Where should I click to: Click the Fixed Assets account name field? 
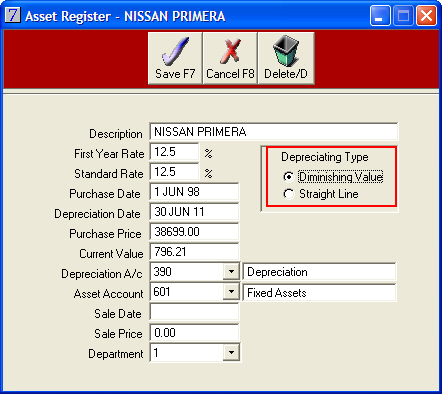point(320,293)
